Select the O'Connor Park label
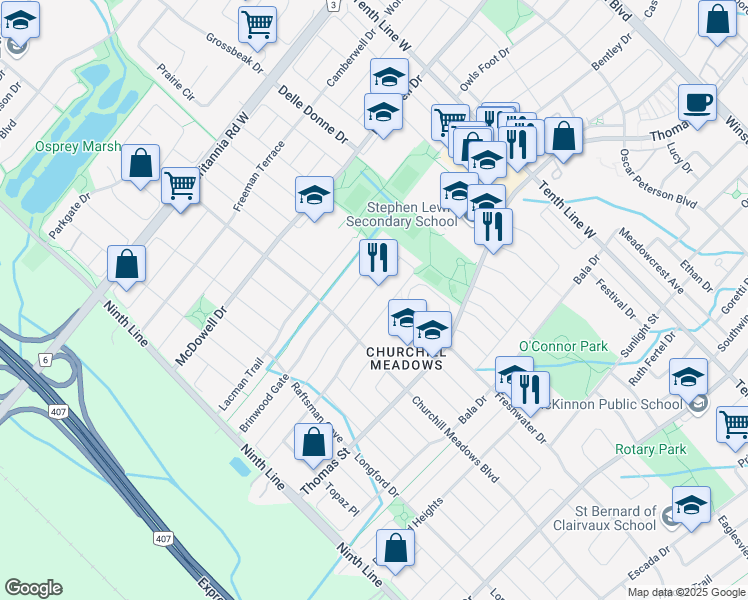The image size is (748, 600). click(x=563, y=346)
